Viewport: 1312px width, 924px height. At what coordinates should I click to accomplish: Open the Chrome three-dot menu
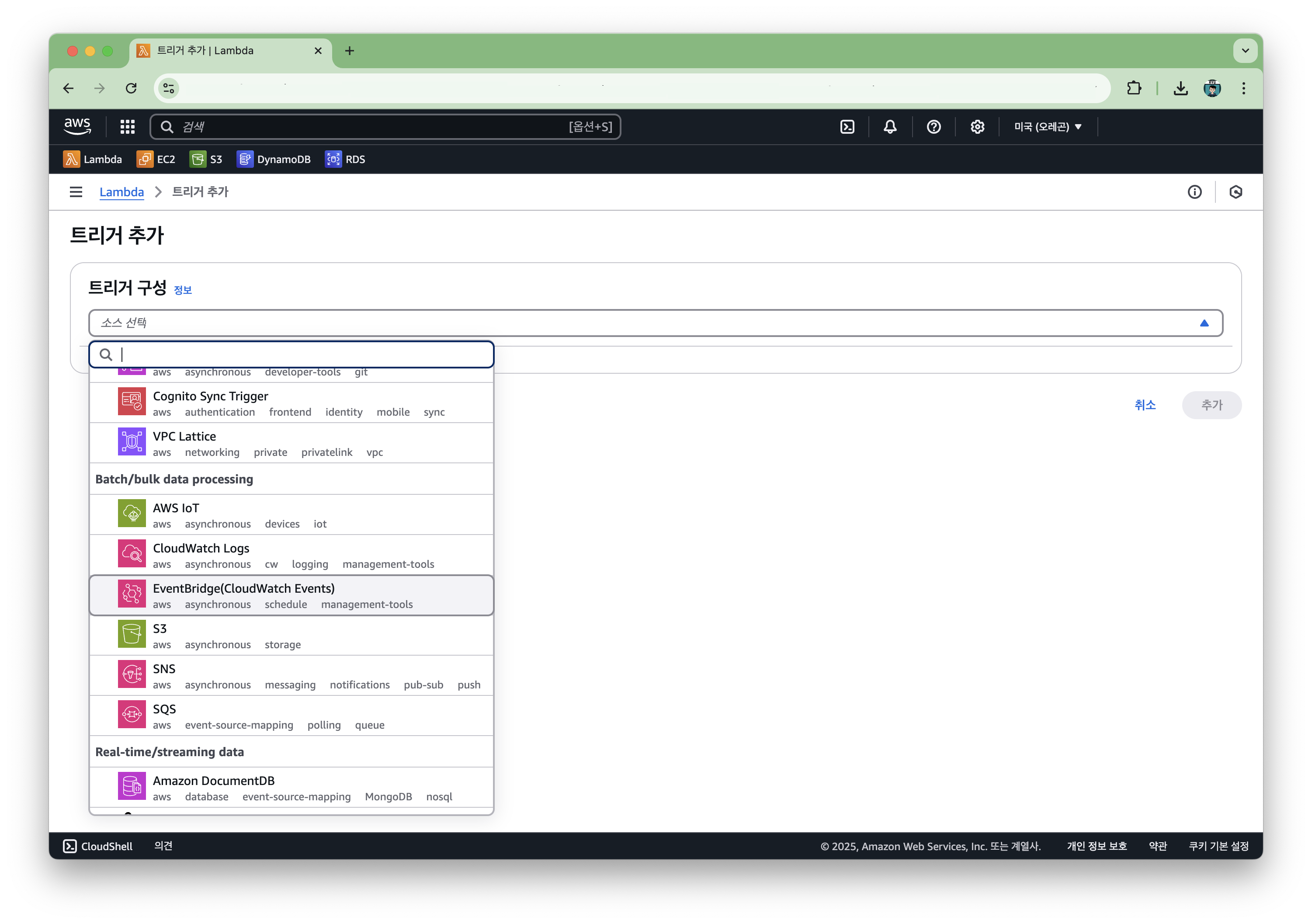(1243, 88)
